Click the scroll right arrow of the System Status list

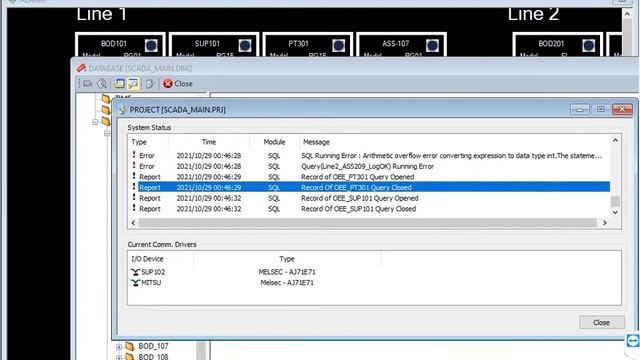(x=605, y=223)
